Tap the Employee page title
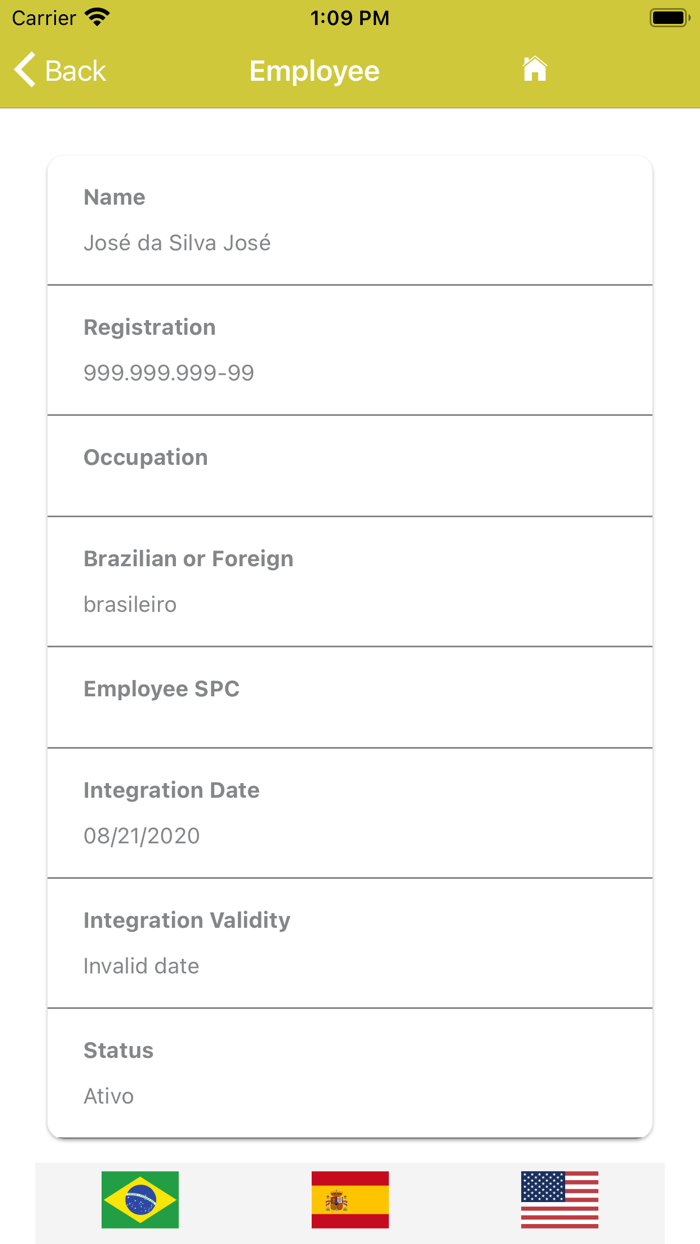The image size is (700, 1244). 314,71
